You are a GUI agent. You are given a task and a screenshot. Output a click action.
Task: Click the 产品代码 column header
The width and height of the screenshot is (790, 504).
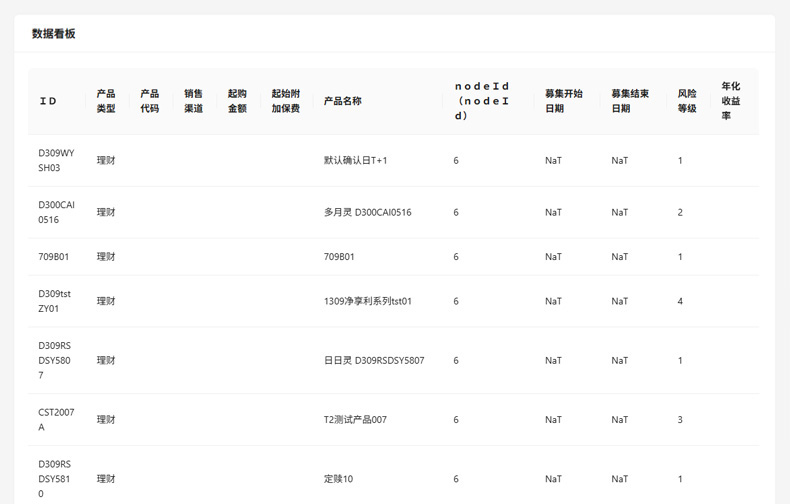149,101
